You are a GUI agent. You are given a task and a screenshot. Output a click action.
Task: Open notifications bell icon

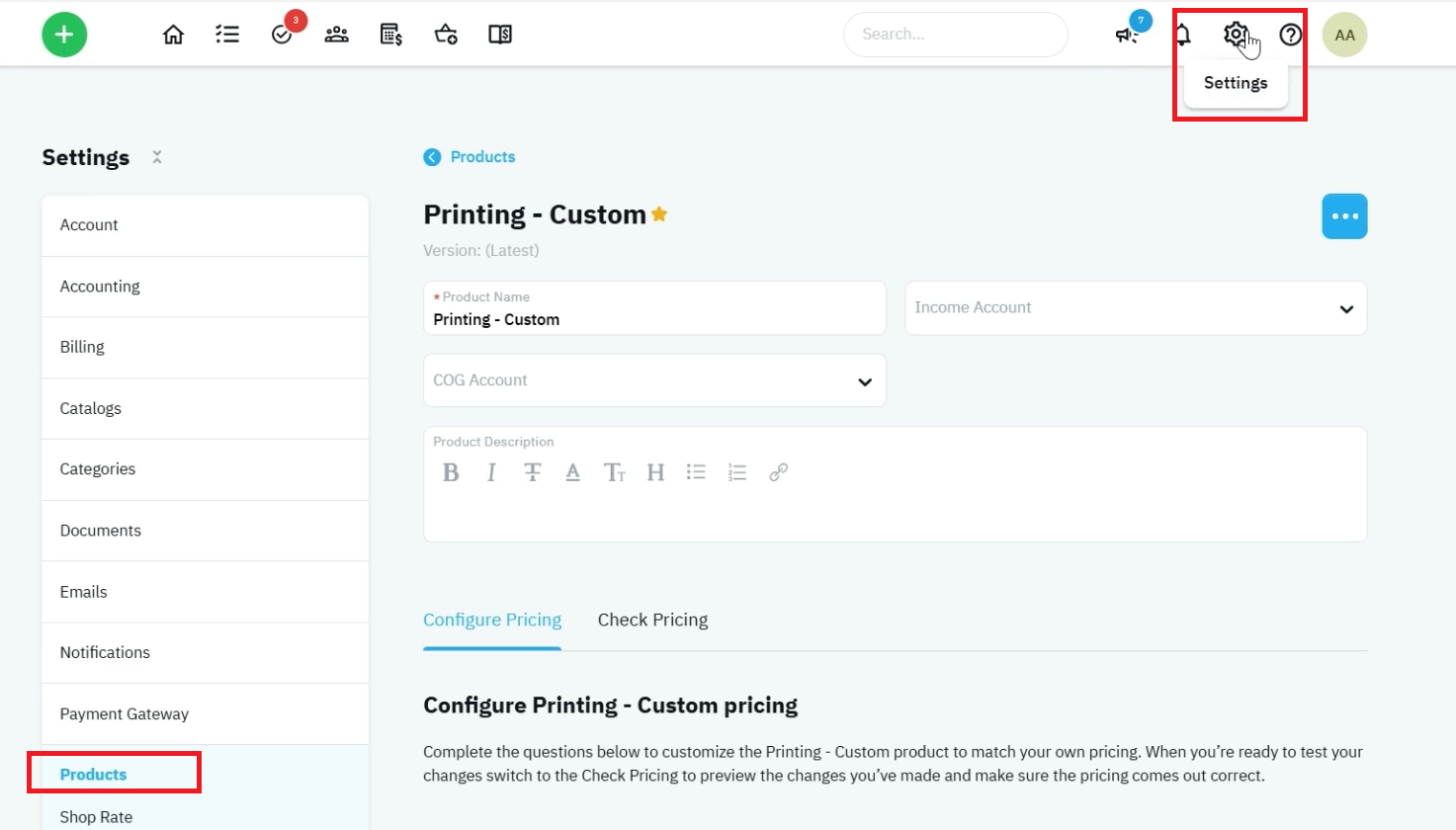point(1182,35)
